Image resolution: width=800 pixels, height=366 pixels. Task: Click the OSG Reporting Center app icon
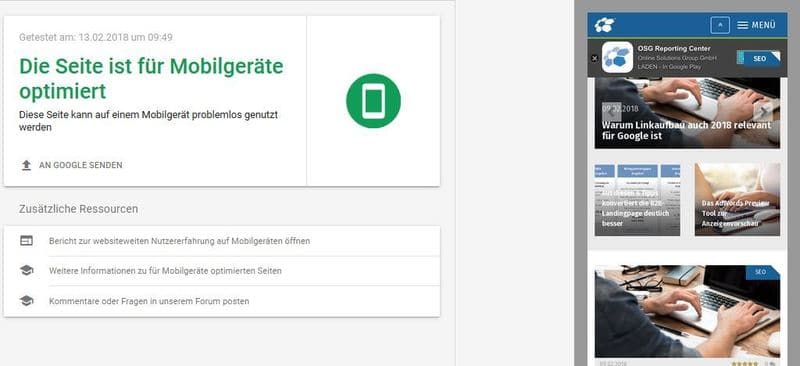pos(617,57)
